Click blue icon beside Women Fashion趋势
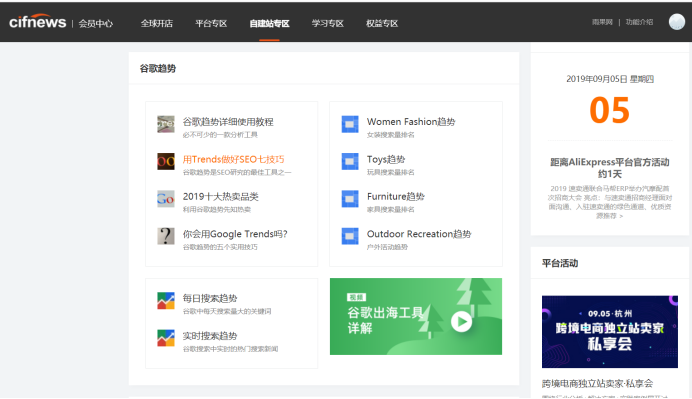The width and height of the screenshot is (692, 399). click(x=350, y=124)
